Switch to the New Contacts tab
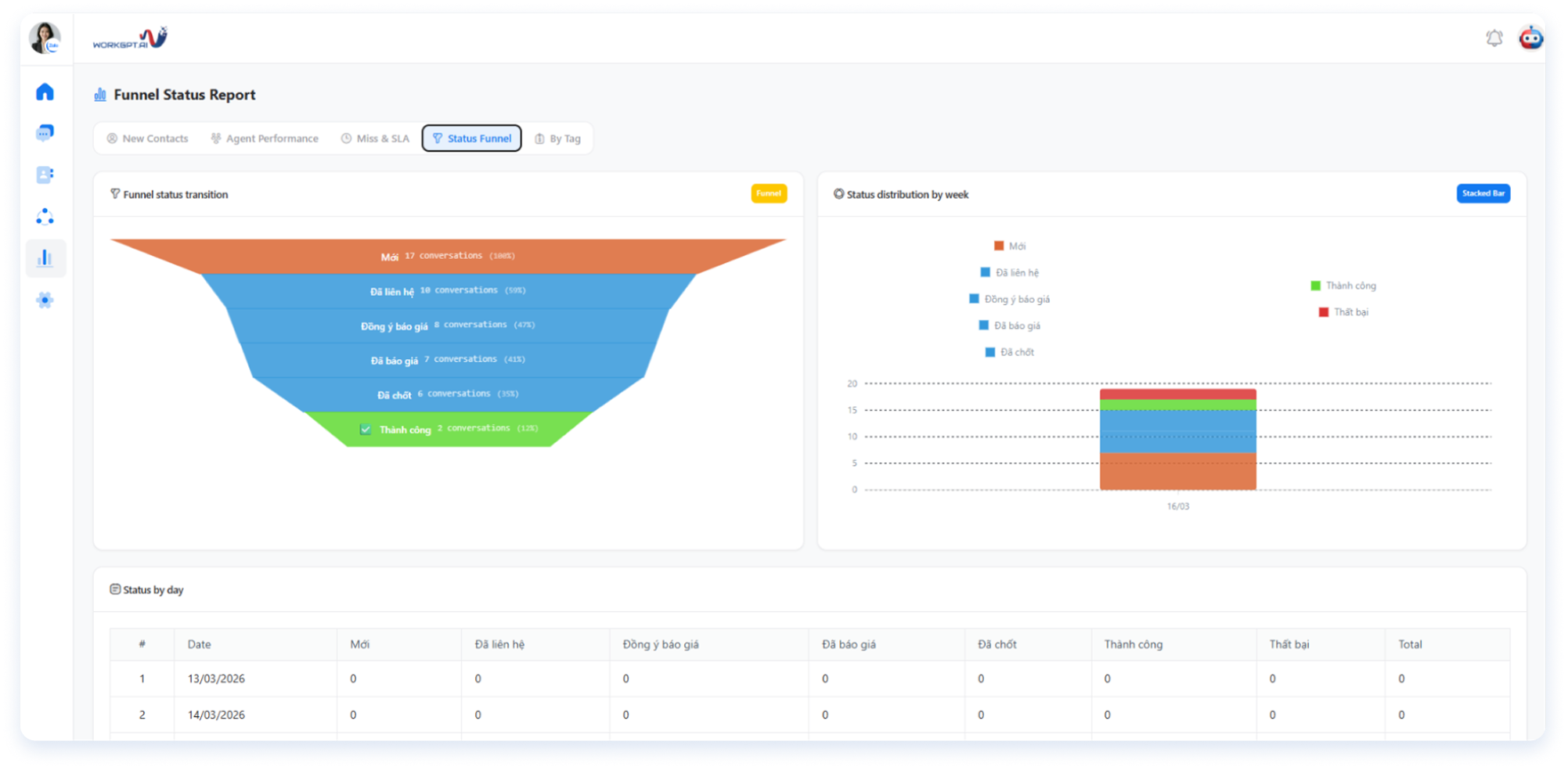Image resolution: width=1568 pixels, height=770 pixels. [148, 139]
